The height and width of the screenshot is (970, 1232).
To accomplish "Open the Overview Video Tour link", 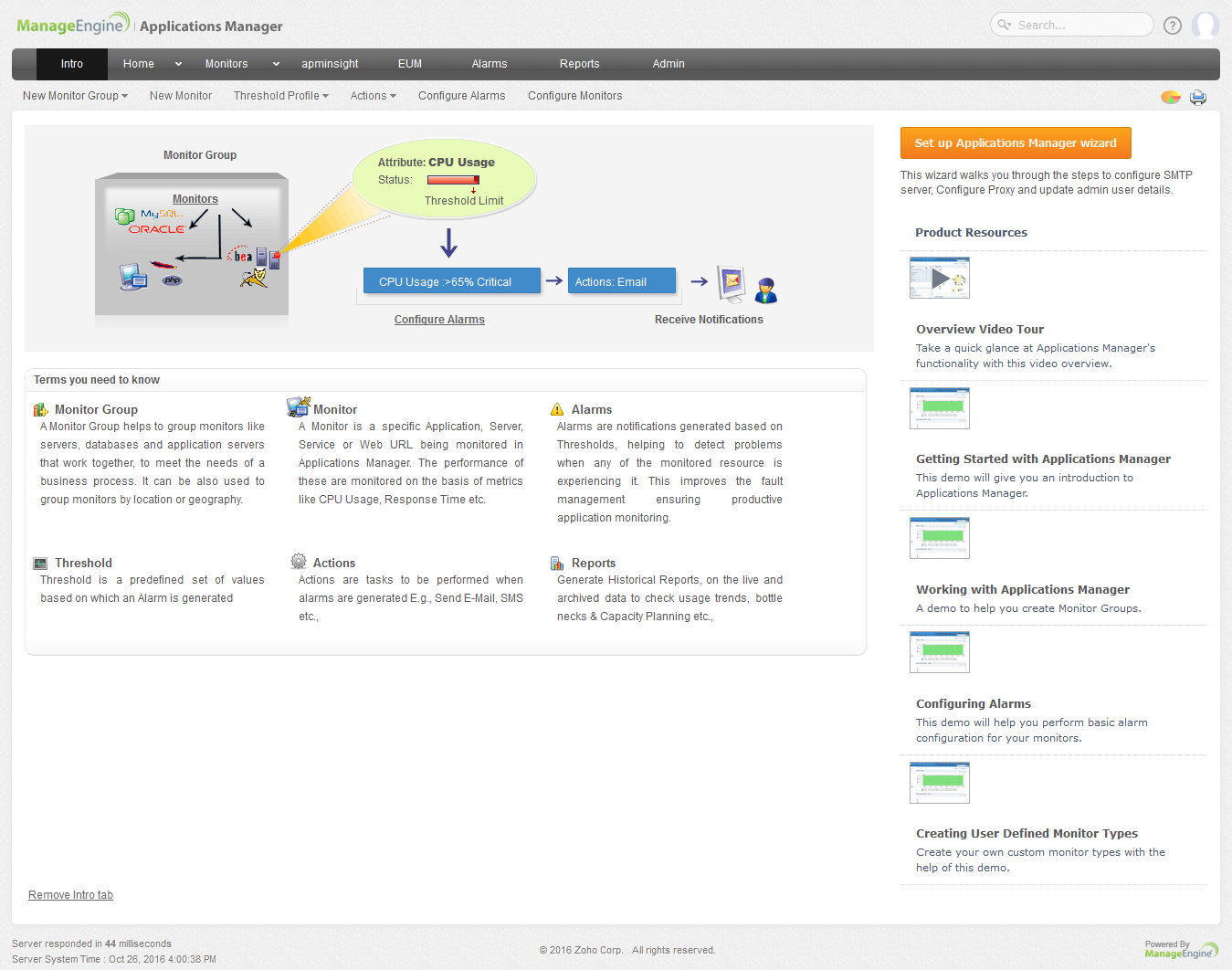I will click(980, 330).
